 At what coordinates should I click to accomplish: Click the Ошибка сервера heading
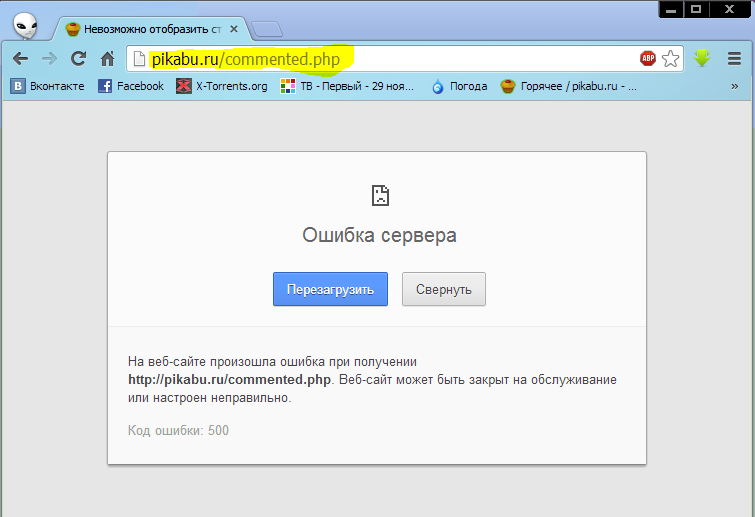(379, 235)
